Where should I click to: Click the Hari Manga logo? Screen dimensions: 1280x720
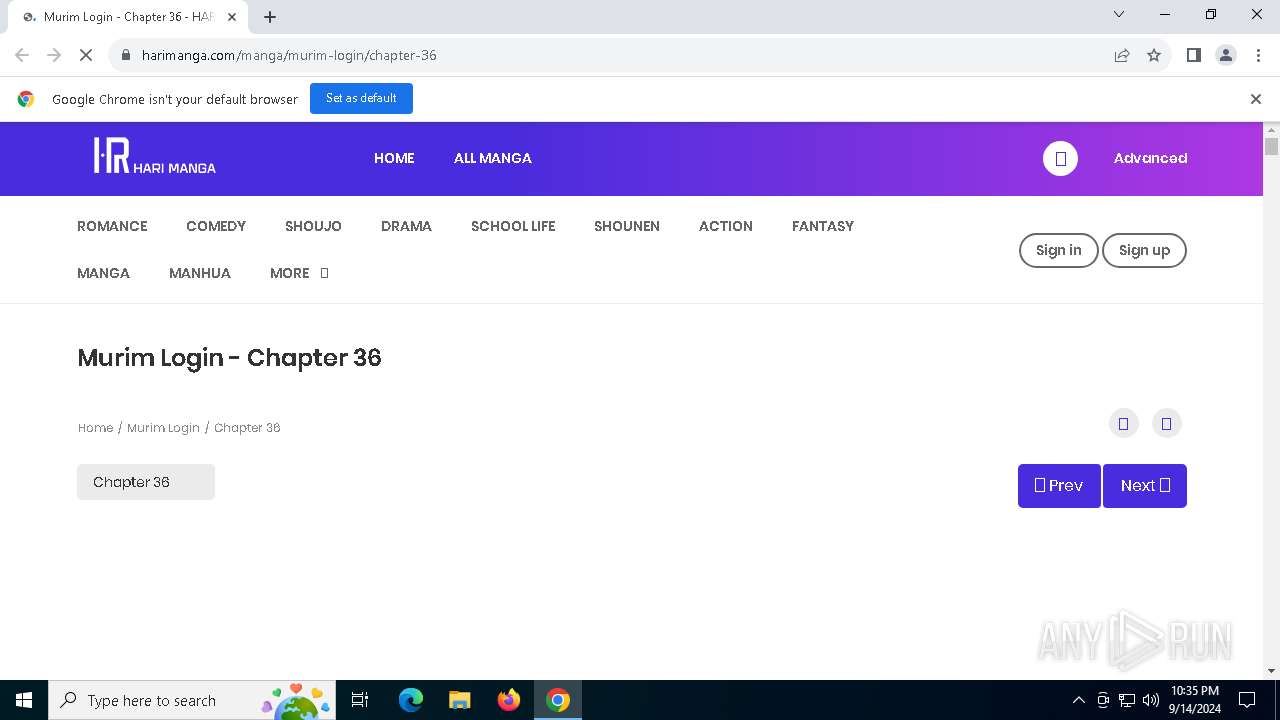click(x=155, y=156)
